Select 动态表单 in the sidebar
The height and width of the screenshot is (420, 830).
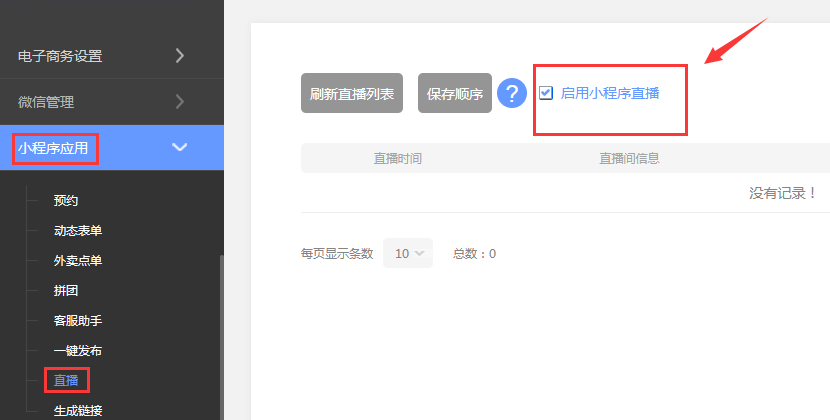click(x=78, y=230)
